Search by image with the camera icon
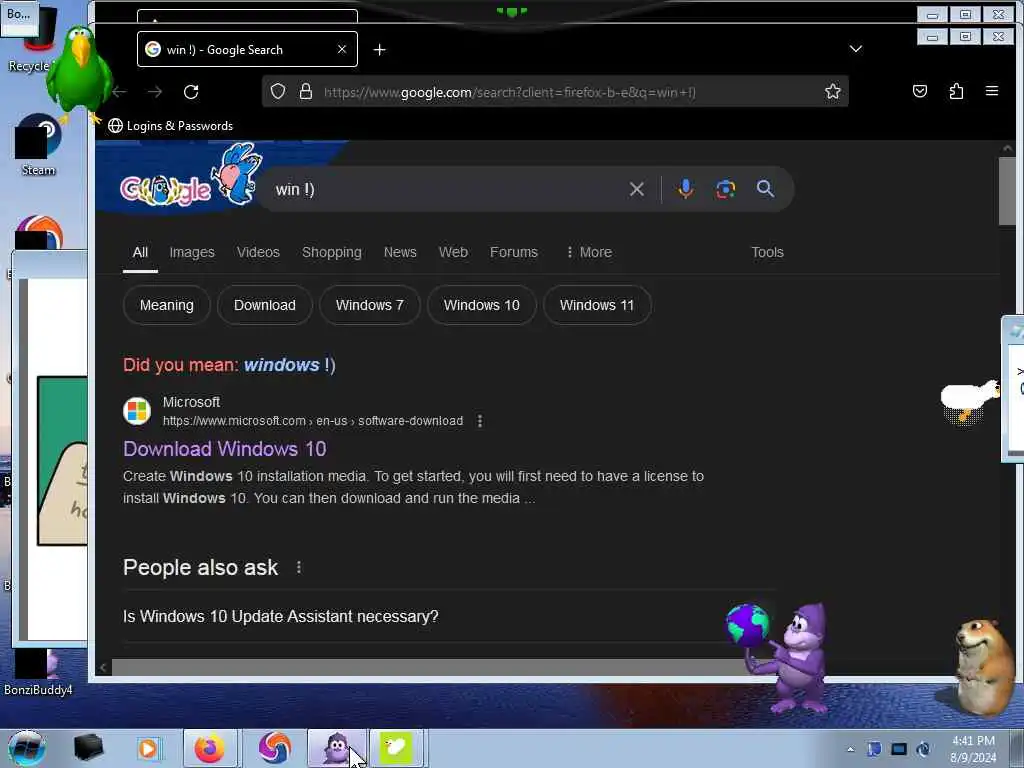Screen dimensions: 1024x768 726,189
